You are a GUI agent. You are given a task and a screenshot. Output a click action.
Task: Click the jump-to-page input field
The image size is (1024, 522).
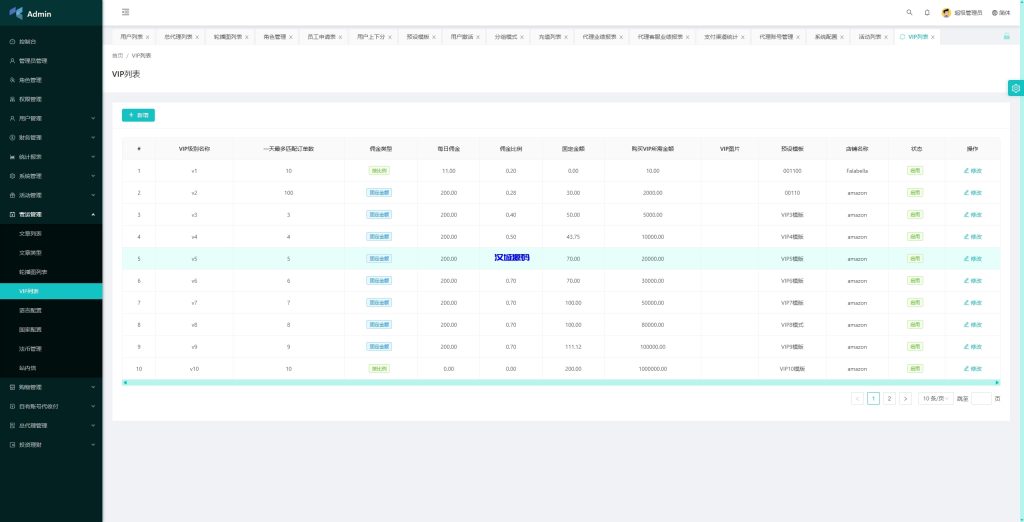[x=981, y=398]
